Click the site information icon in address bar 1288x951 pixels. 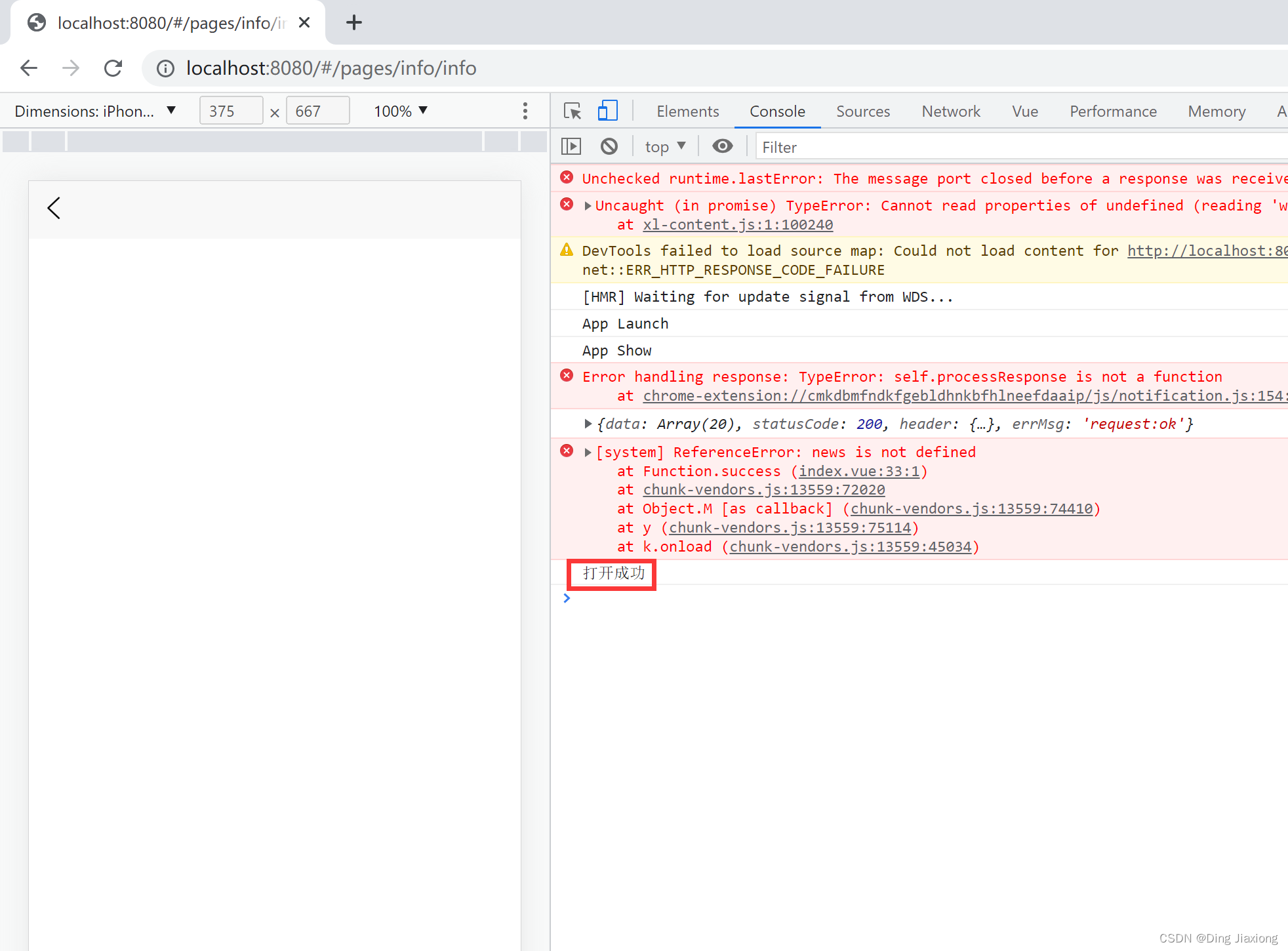pyautogui.click(x=165, y=68)
